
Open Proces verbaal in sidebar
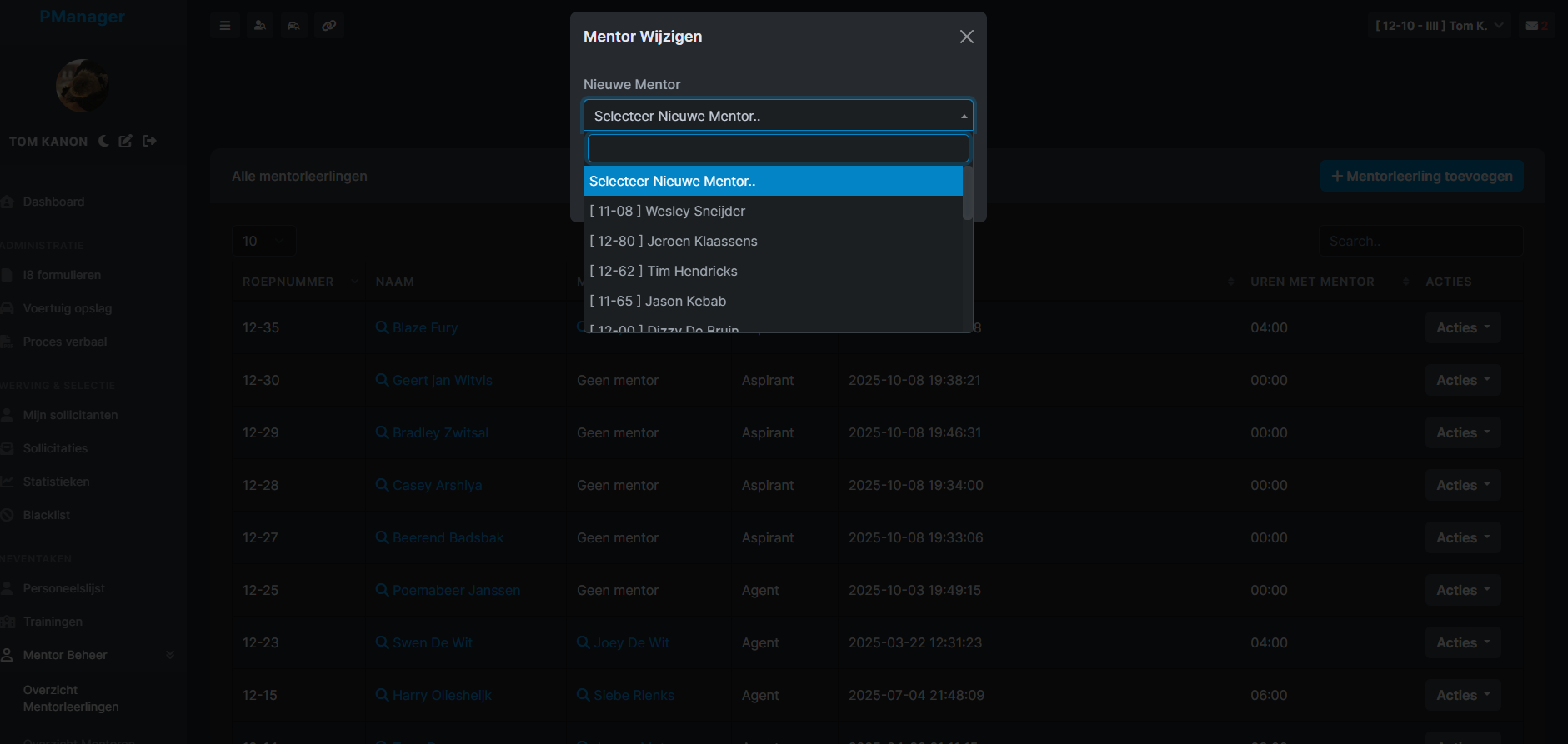tap(65, 342)
